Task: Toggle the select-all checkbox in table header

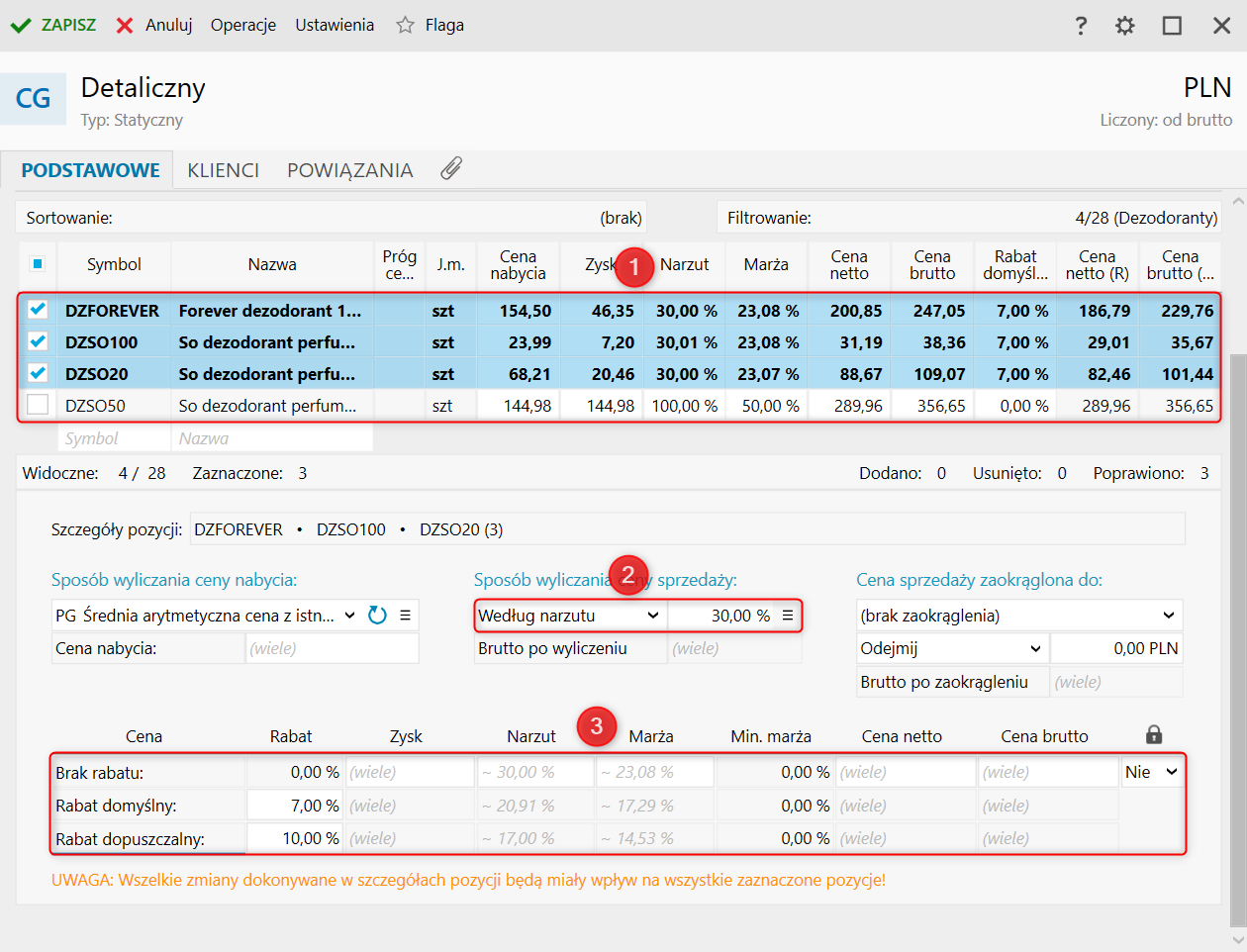Action: [38, 264]
